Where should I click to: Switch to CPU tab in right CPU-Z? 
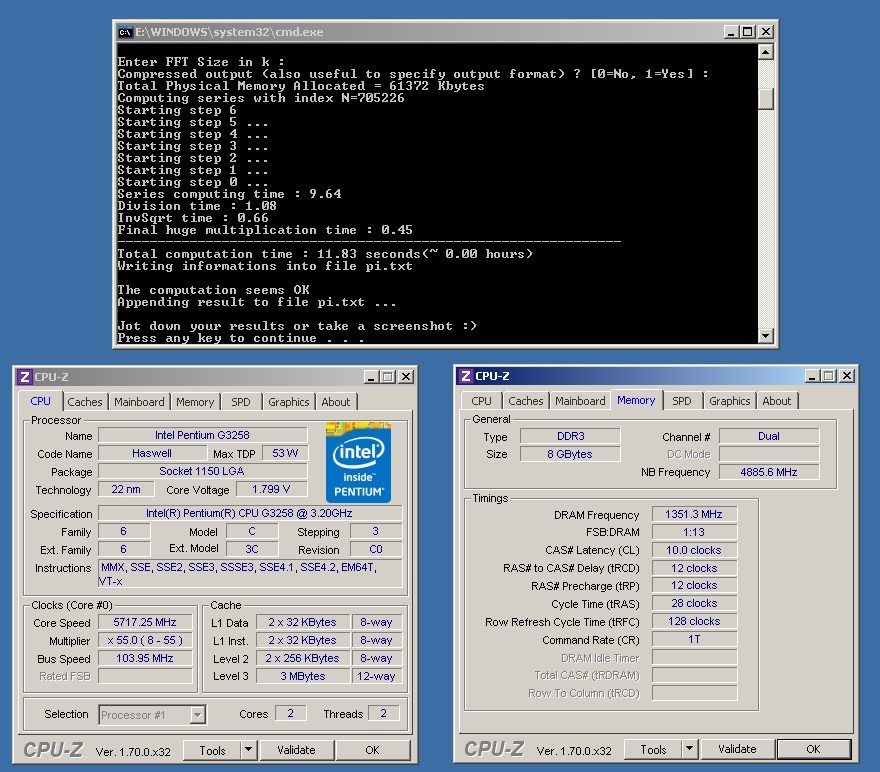482,401
